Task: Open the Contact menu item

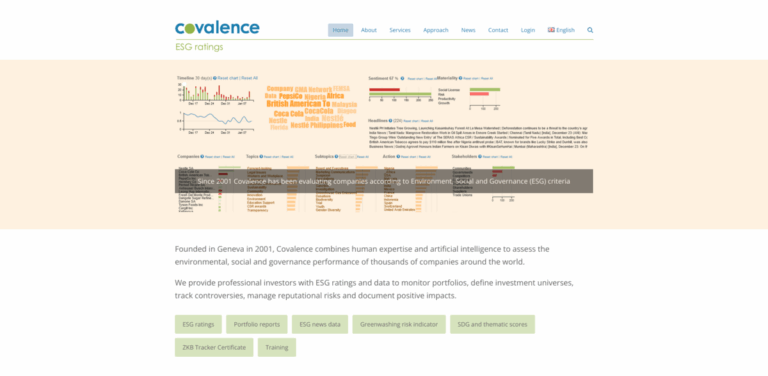Action: click(x=498, y=30)
